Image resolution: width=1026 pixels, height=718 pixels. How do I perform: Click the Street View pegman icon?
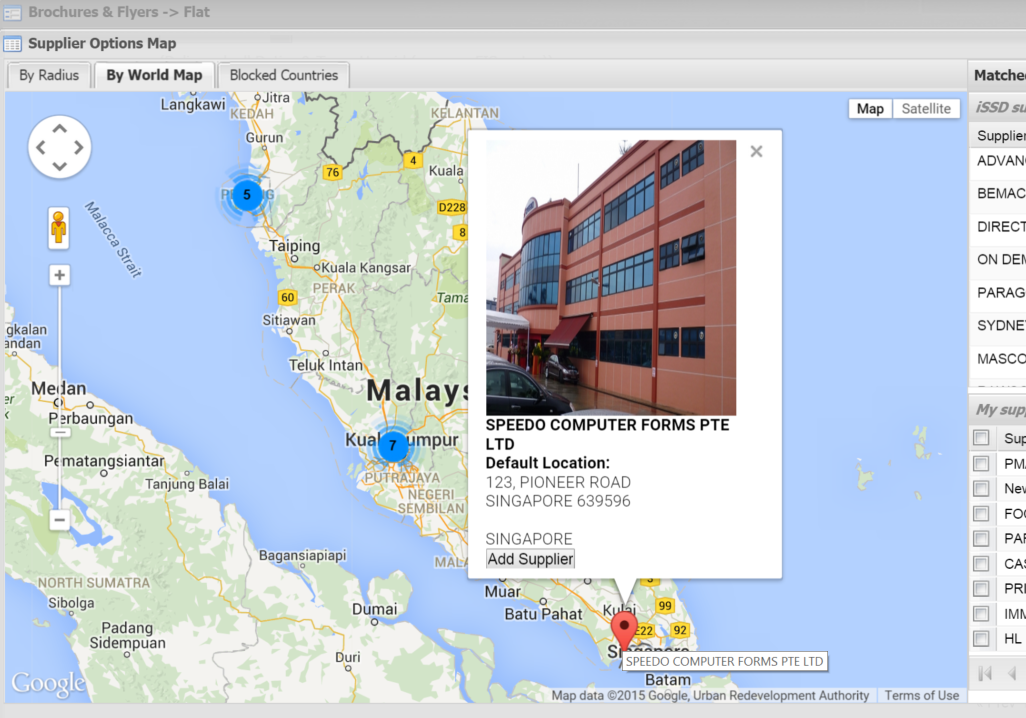[x=59, y=228]
